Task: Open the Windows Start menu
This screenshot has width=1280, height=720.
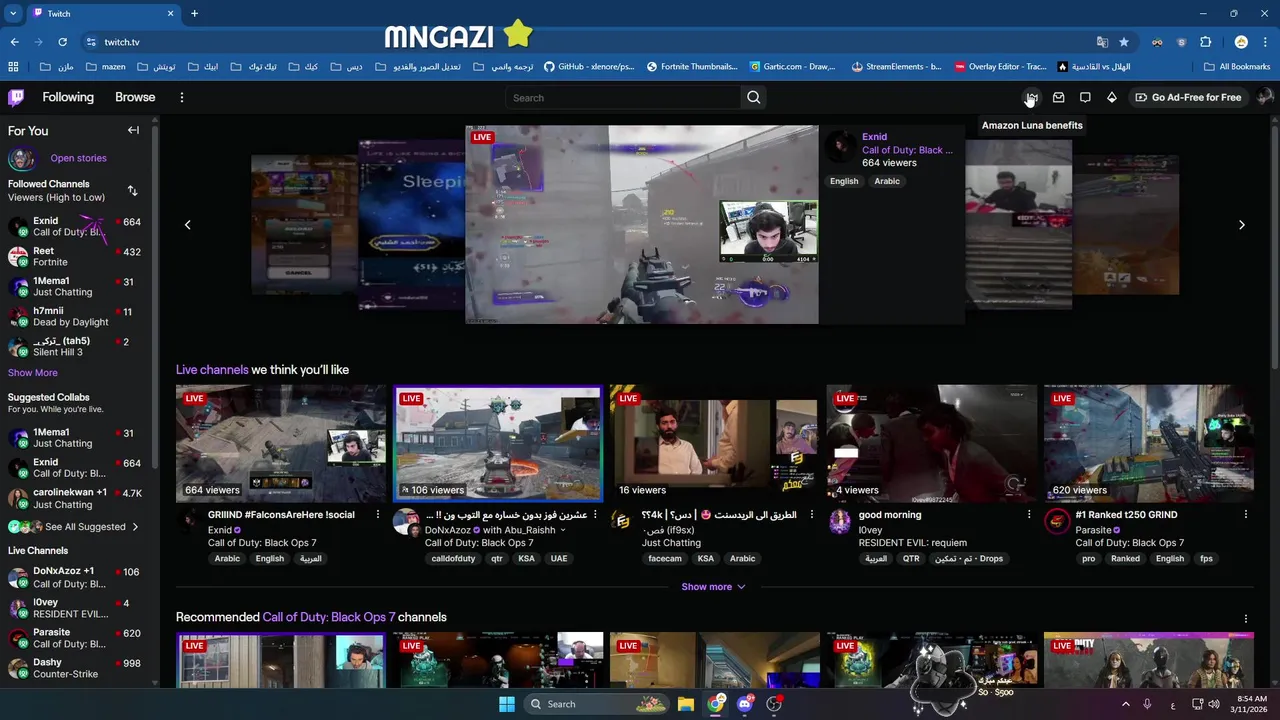Action: [507, 704]
